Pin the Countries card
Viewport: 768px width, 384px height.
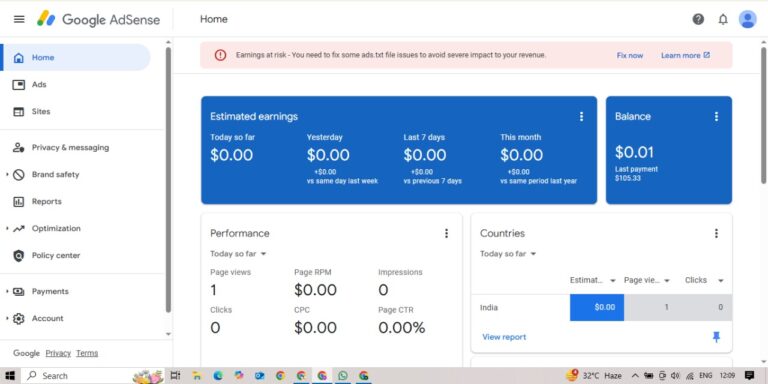716,337
